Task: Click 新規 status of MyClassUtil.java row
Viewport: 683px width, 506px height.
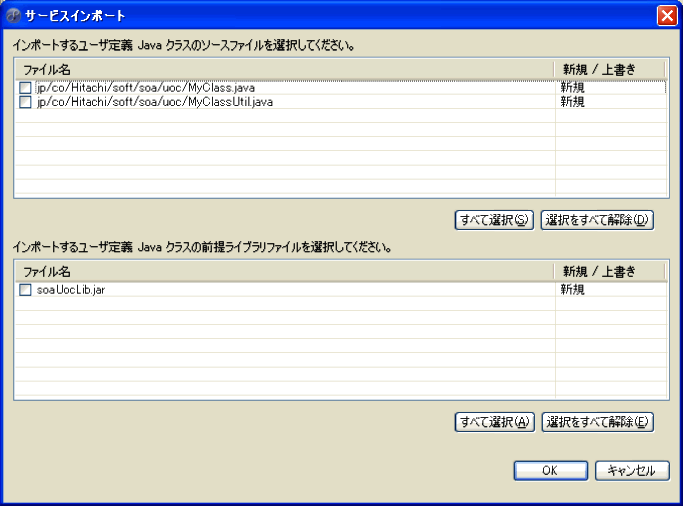Action: 572,102
